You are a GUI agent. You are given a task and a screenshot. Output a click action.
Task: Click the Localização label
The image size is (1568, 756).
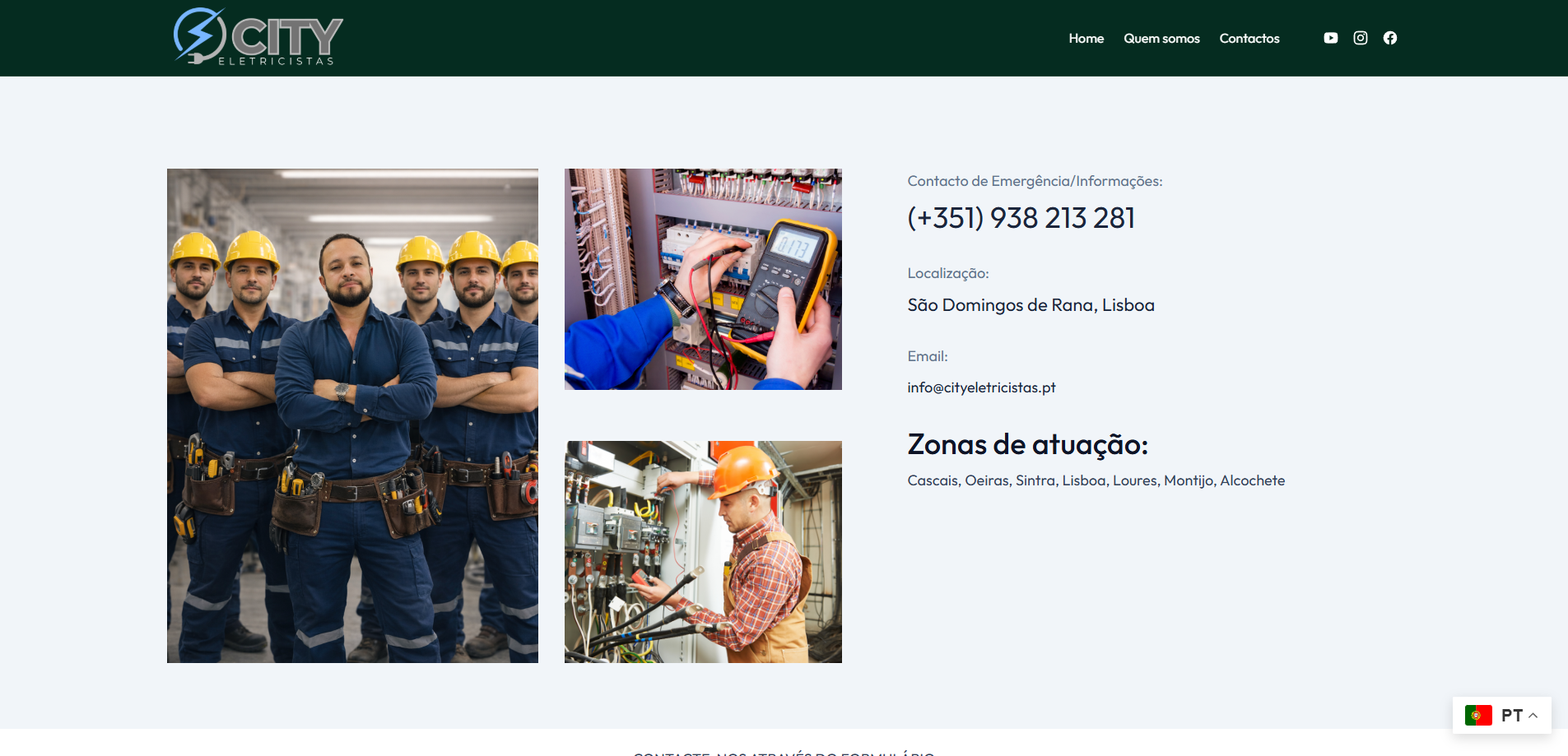point(947,273)
